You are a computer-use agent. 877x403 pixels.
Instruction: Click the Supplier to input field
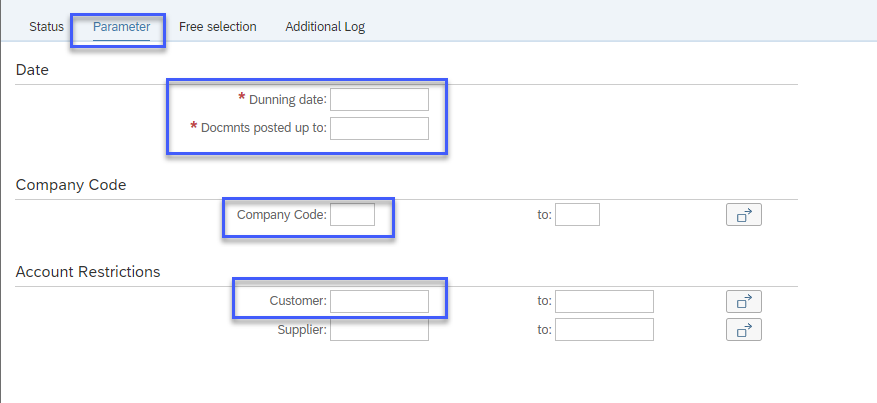point(604,330)
